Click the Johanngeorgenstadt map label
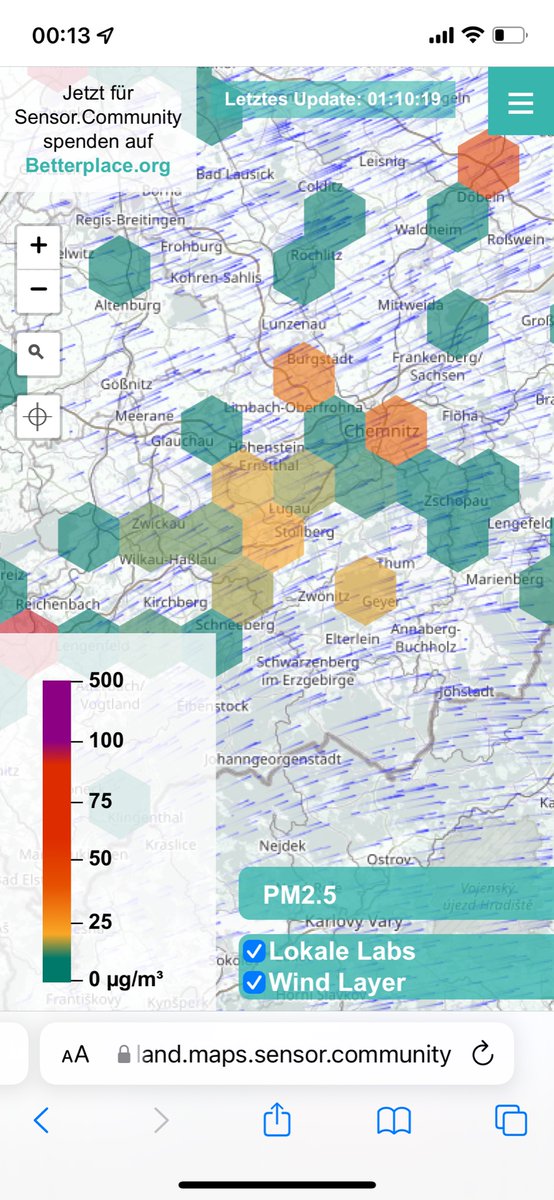 (271, 759)
